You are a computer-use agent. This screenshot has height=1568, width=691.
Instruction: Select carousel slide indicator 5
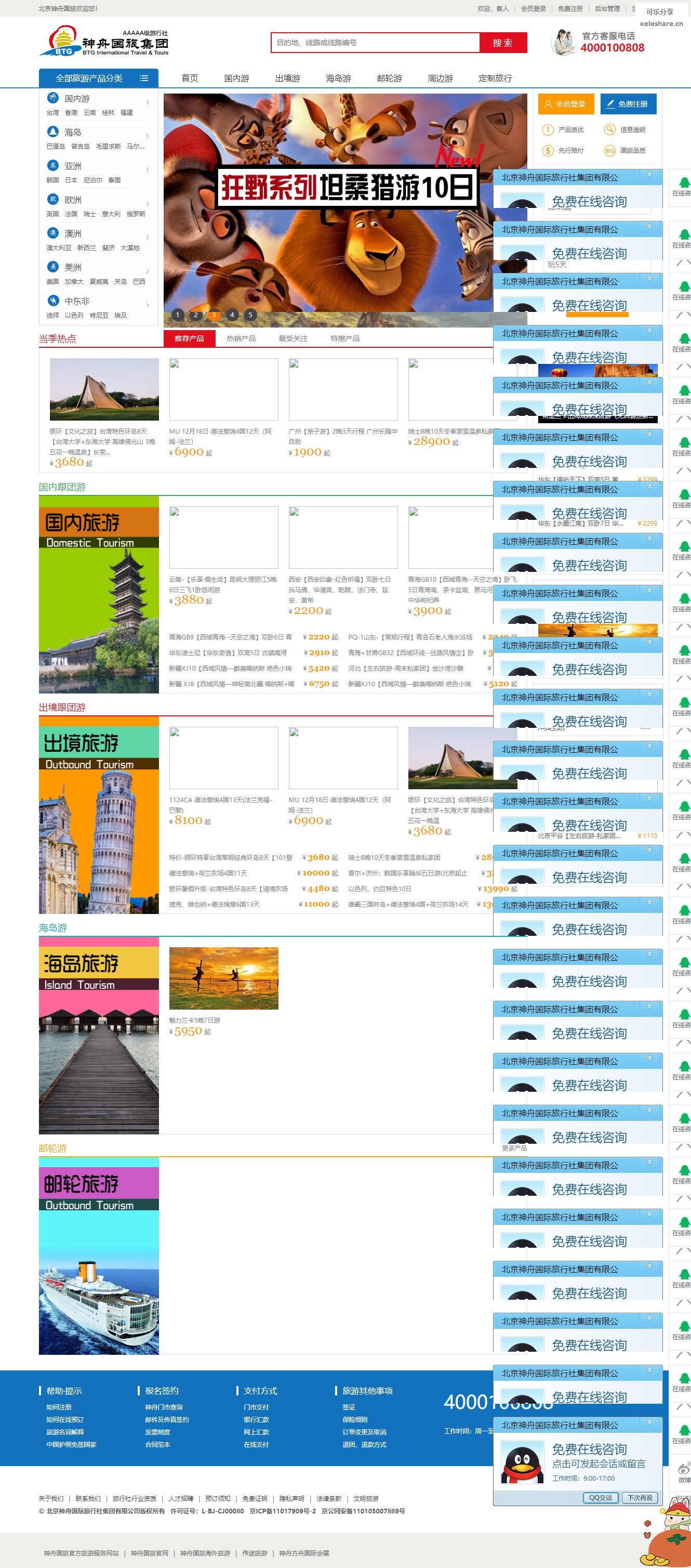pos(250,315)
